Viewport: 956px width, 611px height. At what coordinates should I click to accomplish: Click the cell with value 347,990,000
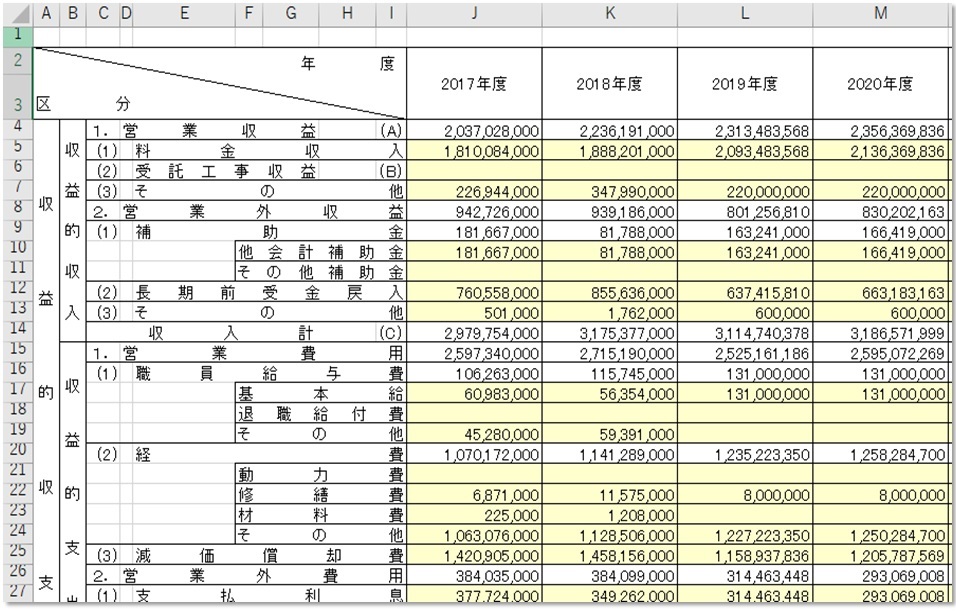pos(610,191)
